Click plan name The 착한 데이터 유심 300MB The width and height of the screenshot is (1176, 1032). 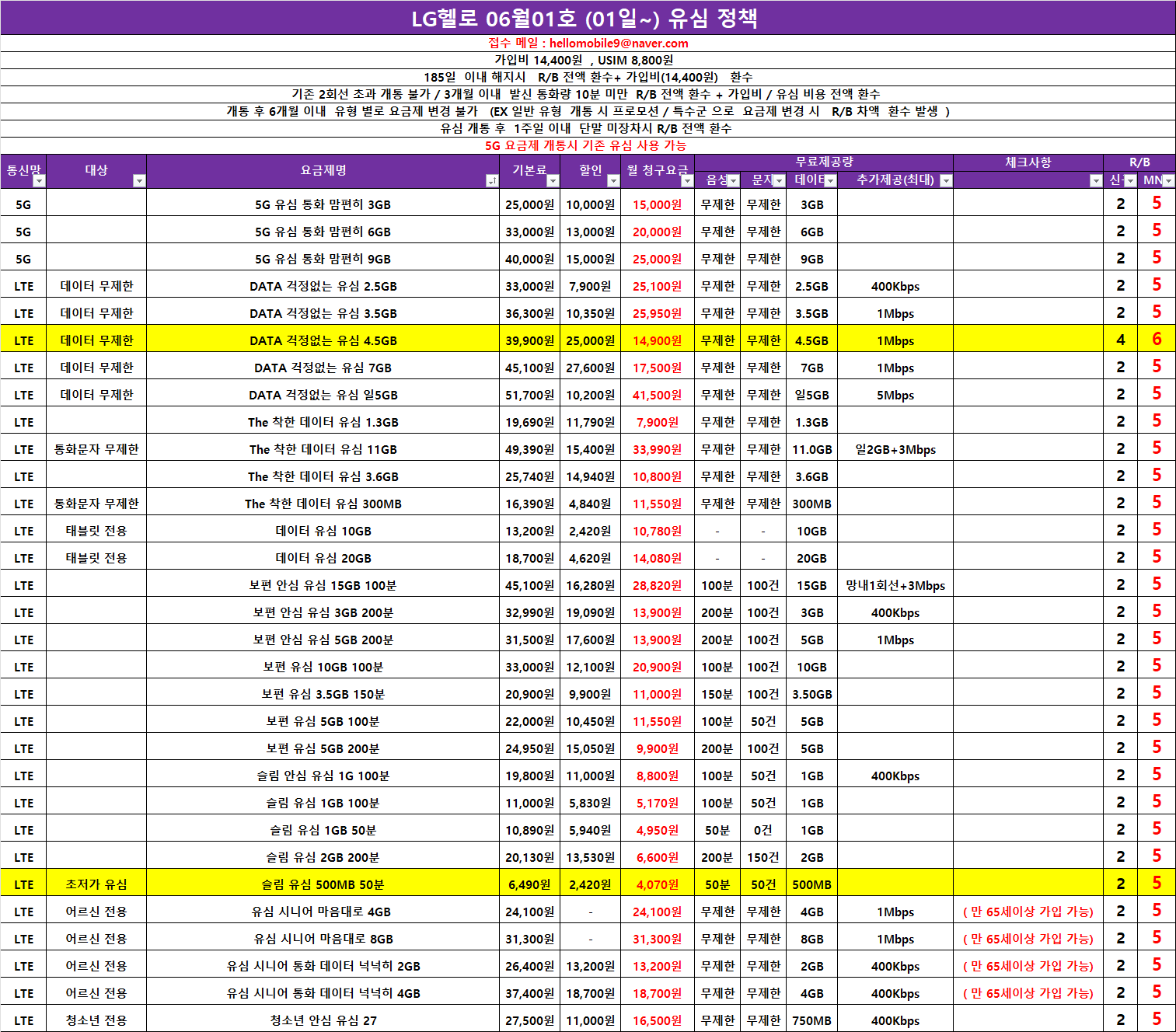tap(323, 504)
